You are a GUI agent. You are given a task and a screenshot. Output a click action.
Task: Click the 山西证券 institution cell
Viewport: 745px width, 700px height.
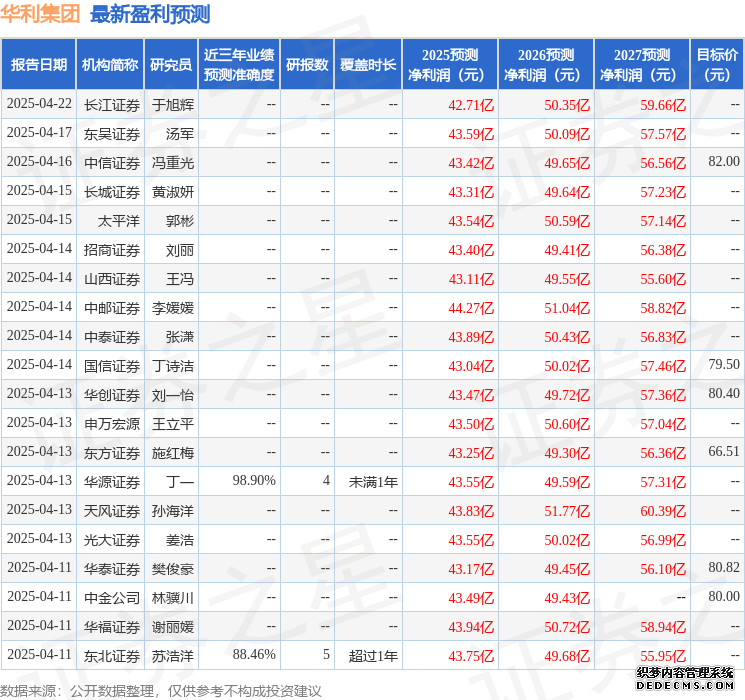pyautogui.click(x=112, y=279)
